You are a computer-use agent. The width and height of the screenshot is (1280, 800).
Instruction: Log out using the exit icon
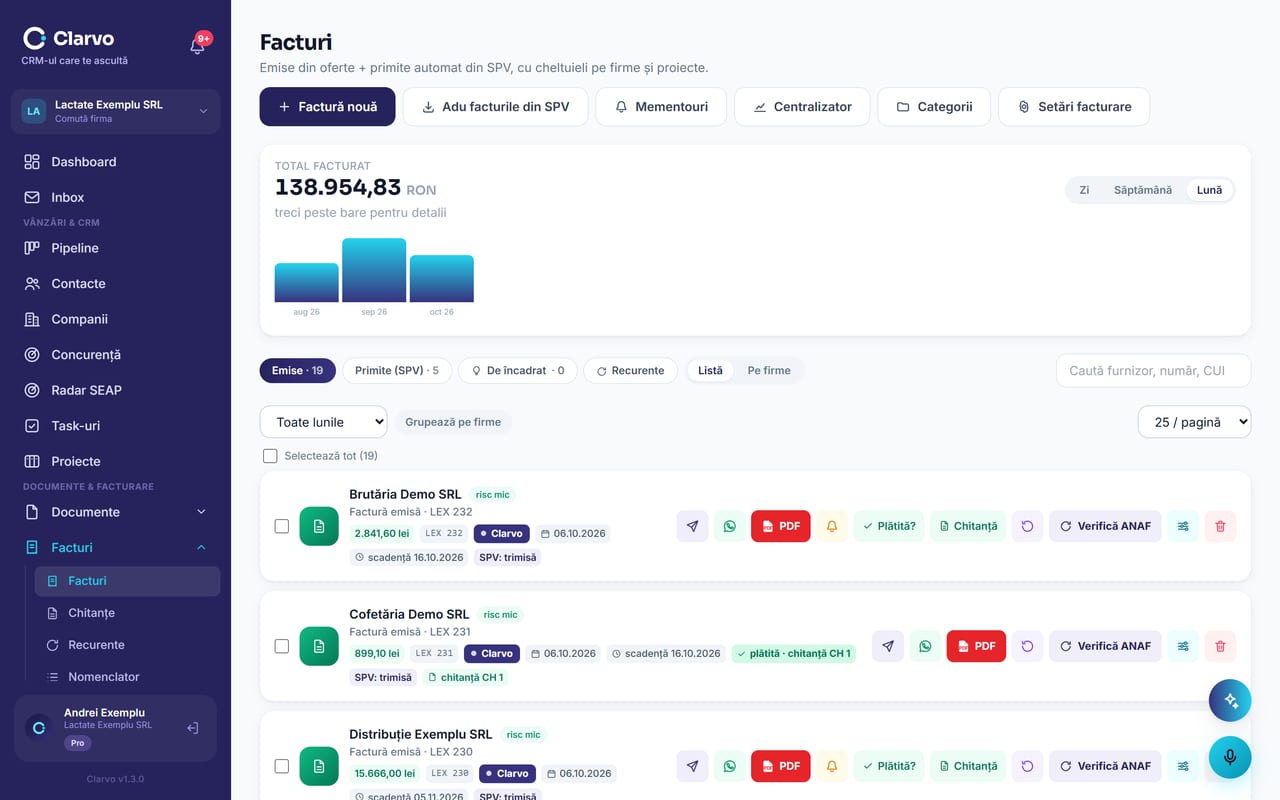[193, 728]
